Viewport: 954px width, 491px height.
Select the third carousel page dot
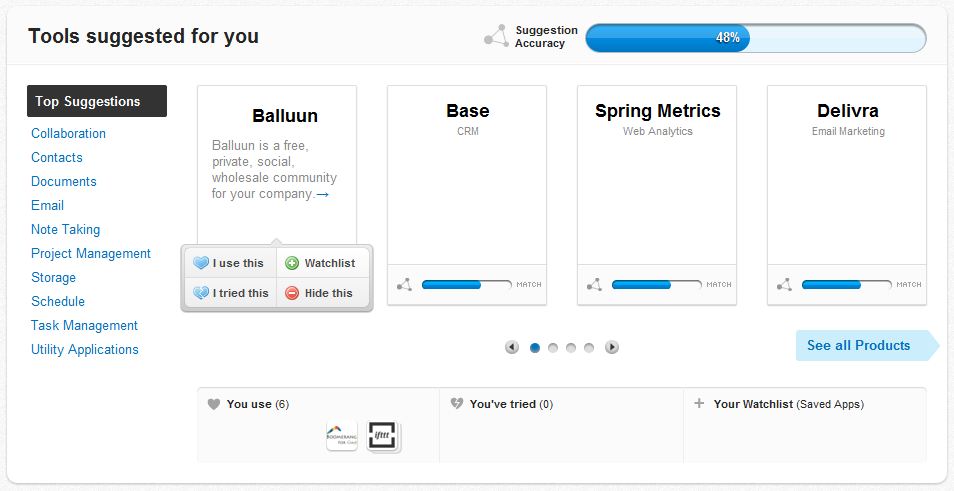click(x=571, y=348)
